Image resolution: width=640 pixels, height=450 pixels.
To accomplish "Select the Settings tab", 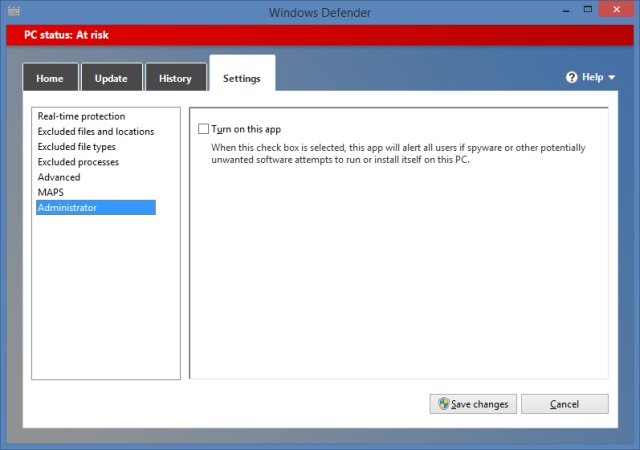I will (242, 77).
